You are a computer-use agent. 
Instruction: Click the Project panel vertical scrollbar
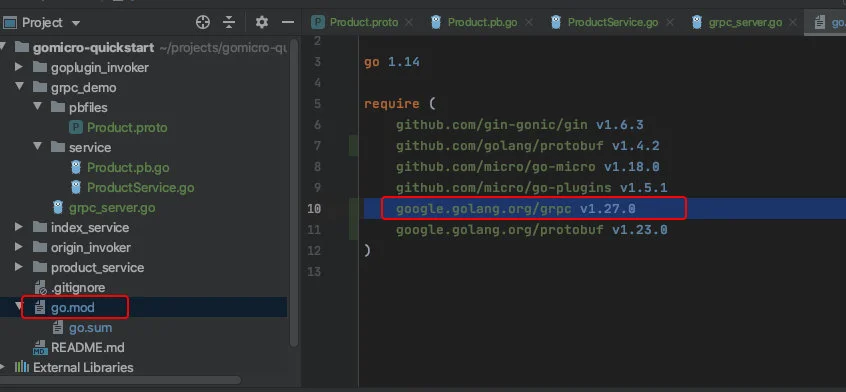tap(294, 191)
